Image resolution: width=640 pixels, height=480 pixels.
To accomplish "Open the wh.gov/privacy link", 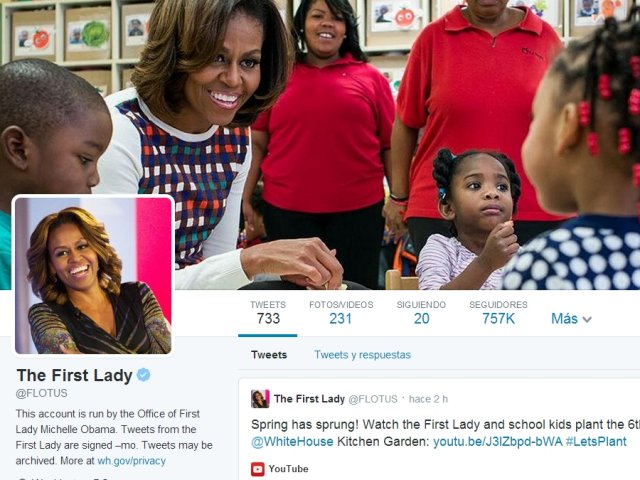I will (131, 461).
